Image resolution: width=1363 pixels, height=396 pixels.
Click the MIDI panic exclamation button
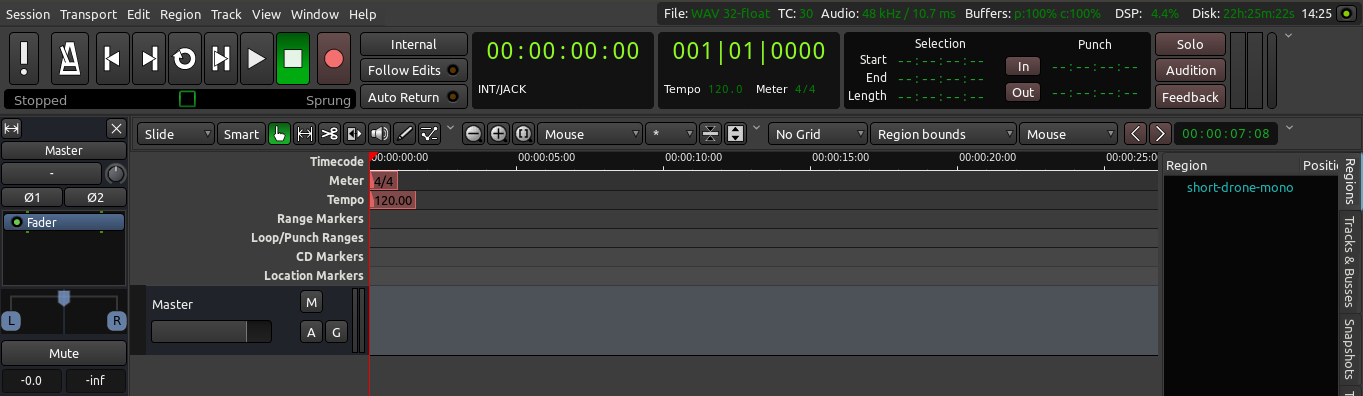[25, 58]
